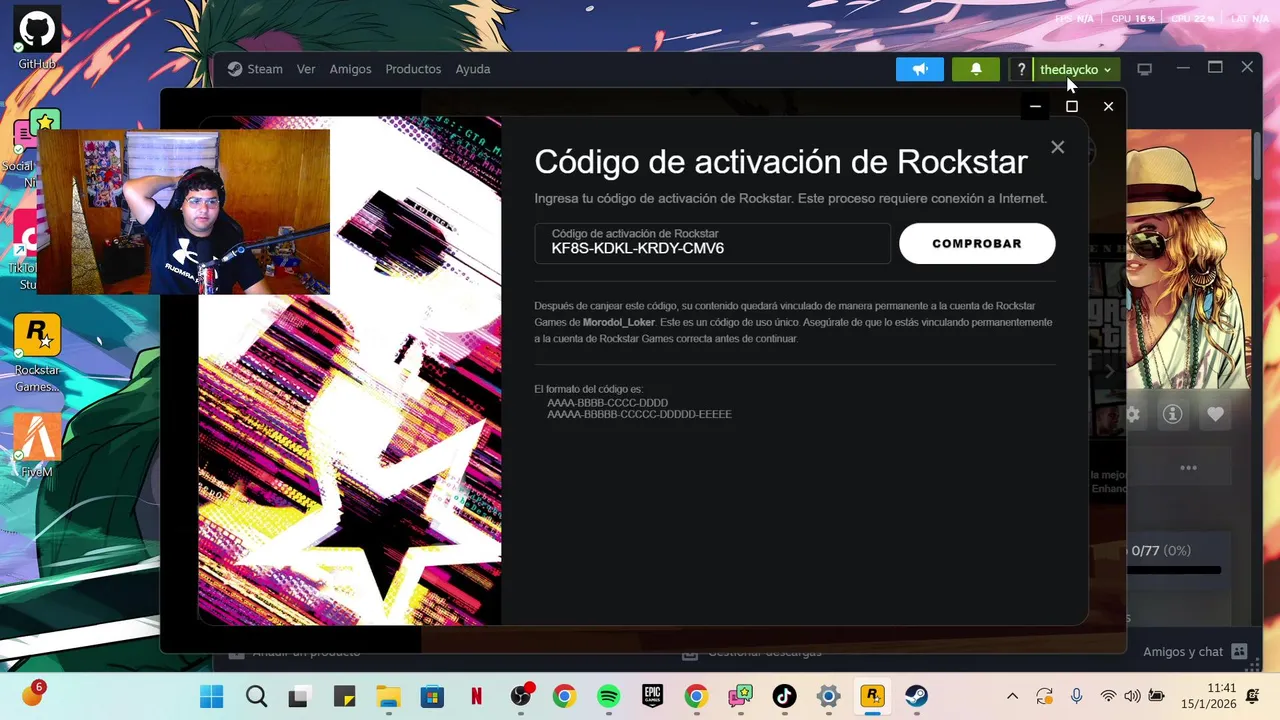The image size is (1280, 720).
Task: Open Spotify from the taskbar
Action: point(608,696)
